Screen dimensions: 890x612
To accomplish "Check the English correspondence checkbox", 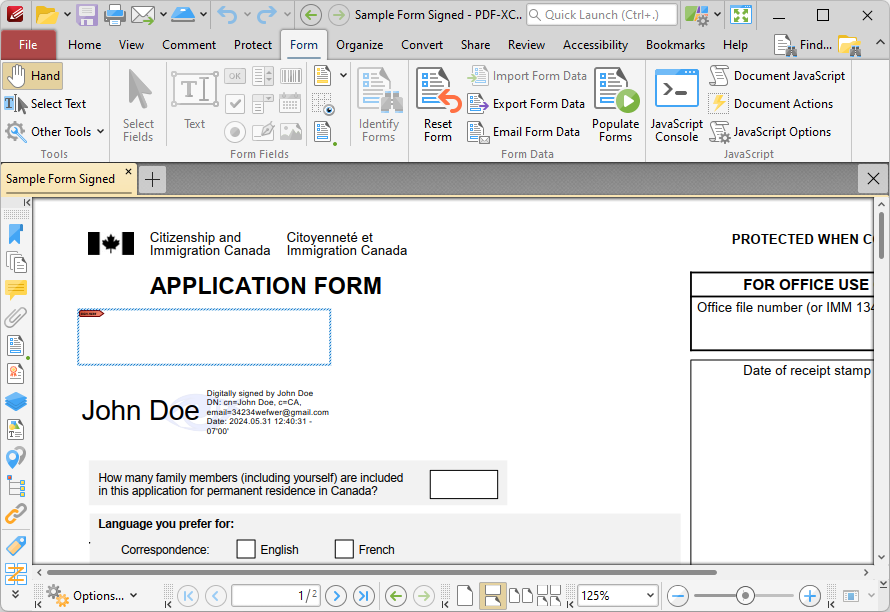I will click(x=246, y=549).
